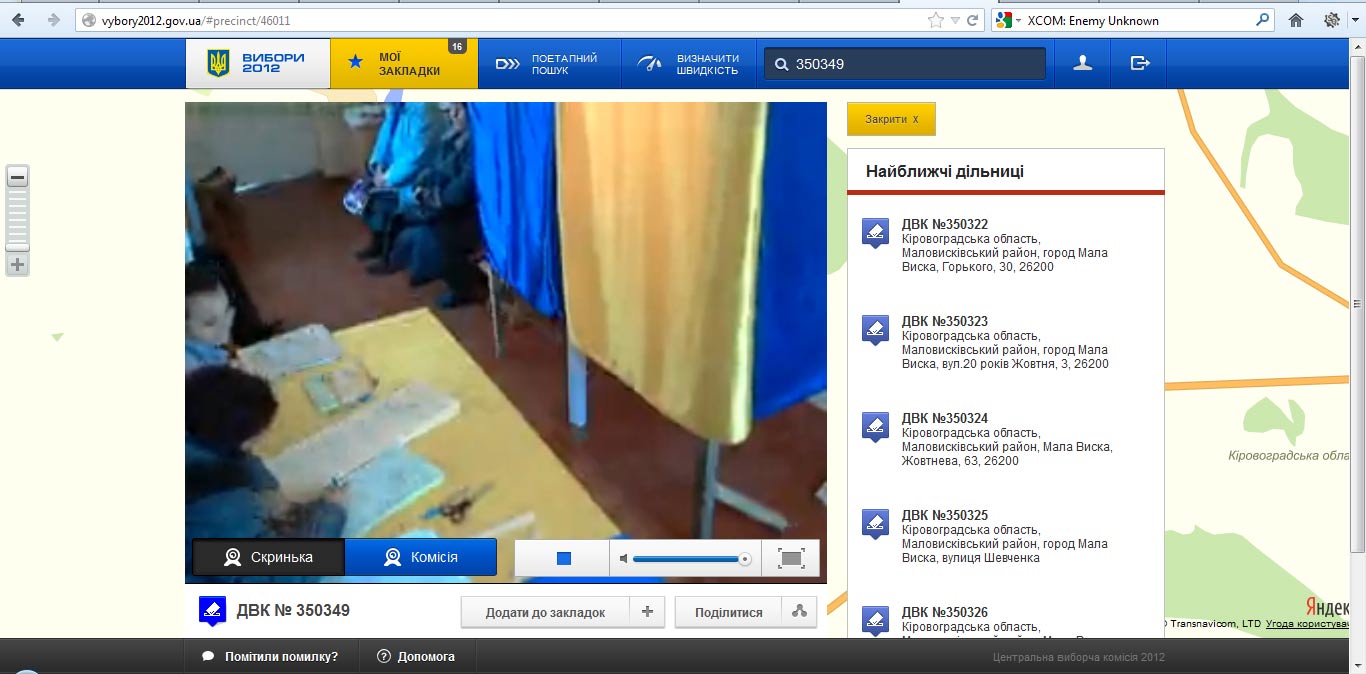Stop video with the blue square button
Image resolution: width=1366 pixels, height=674 pixels.
563,558
